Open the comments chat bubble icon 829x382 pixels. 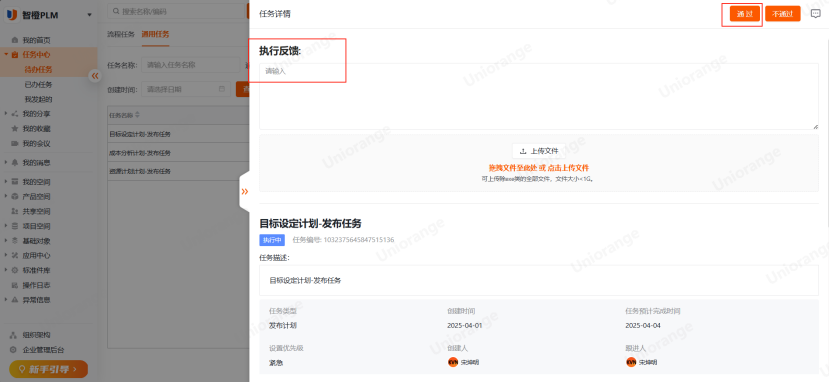pyautogui.click(x=816, y=14)
